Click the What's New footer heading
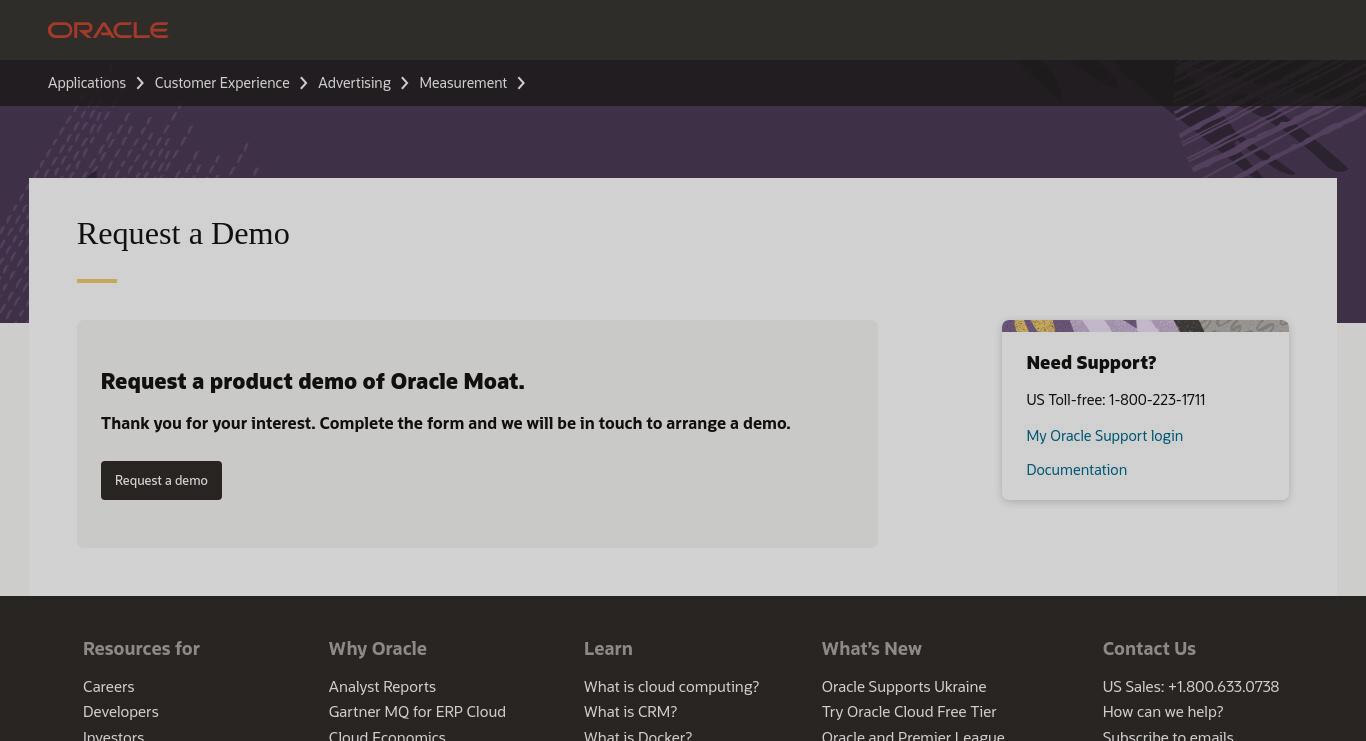The image size is (1366, 741). [871, 648]
